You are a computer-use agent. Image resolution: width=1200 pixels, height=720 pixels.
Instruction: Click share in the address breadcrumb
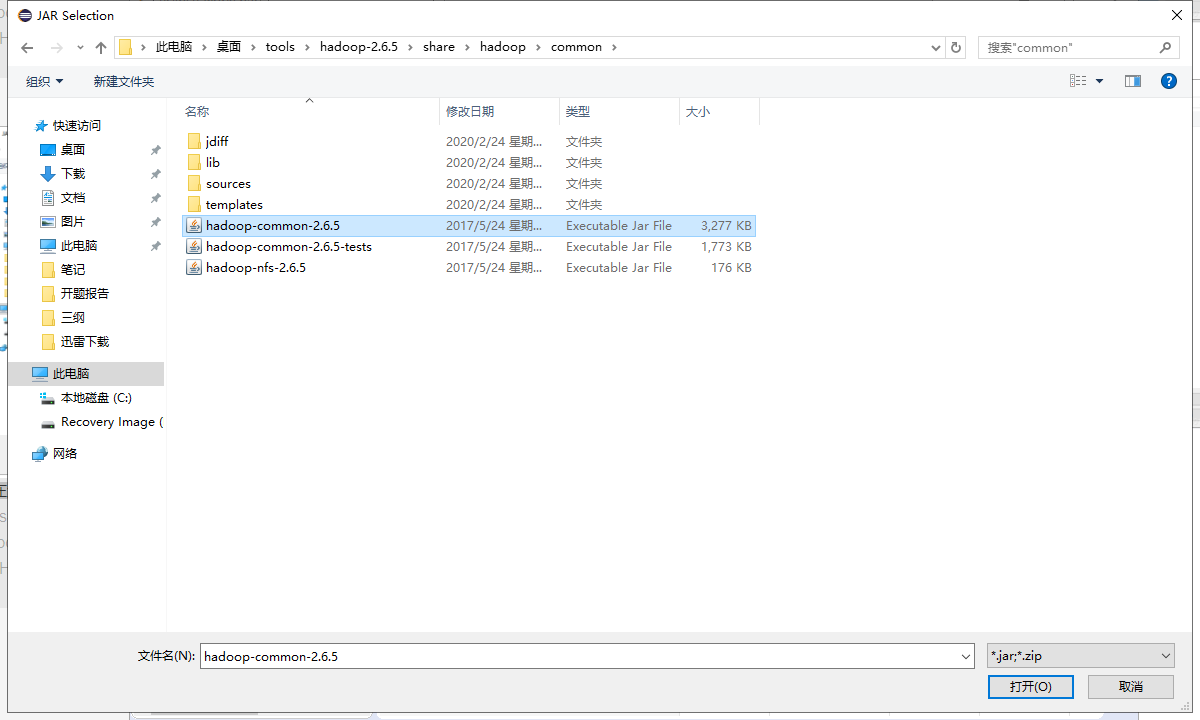click(439, 47)
